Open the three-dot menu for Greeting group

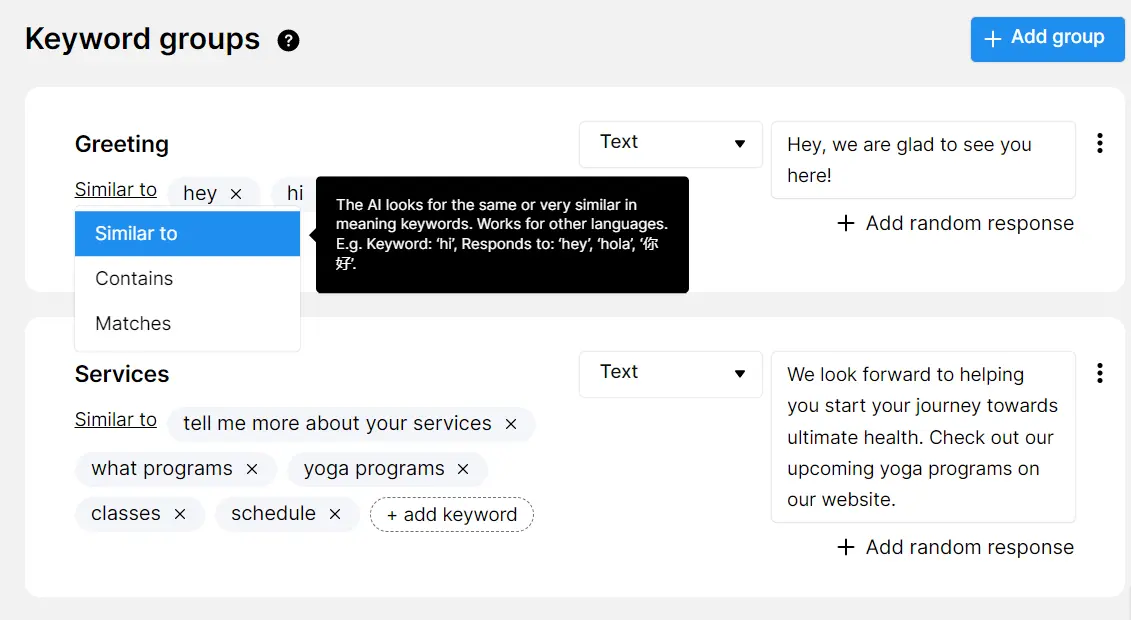(1100, 144)
